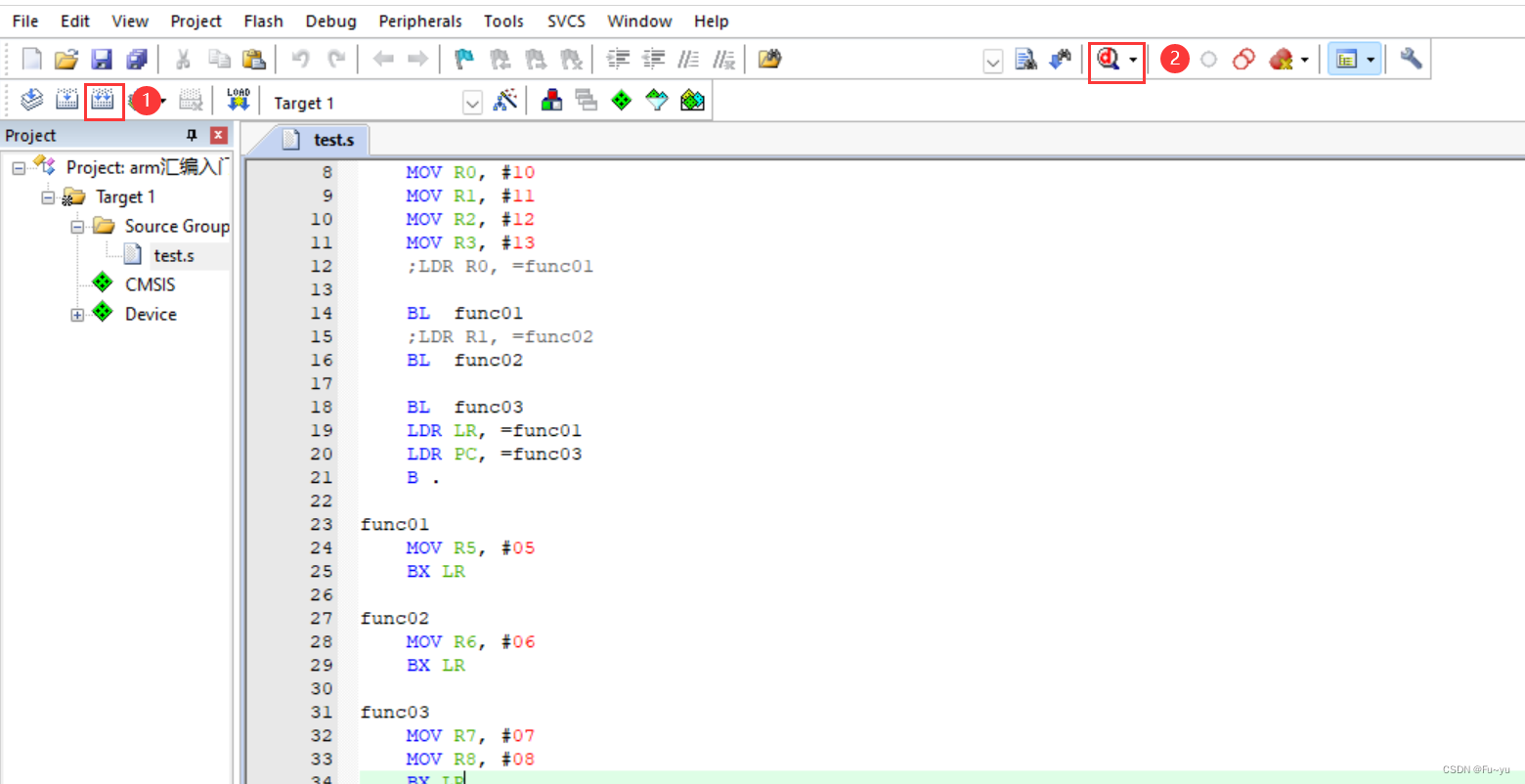Collapse the Source Group tree node
1525x784 pixels.
coord(77,227)
